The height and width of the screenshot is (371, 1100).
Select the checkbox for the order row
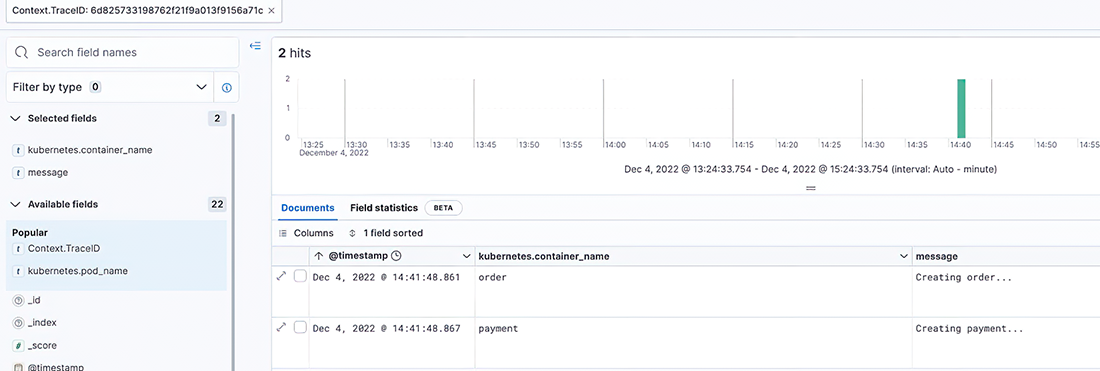(300, 276)
